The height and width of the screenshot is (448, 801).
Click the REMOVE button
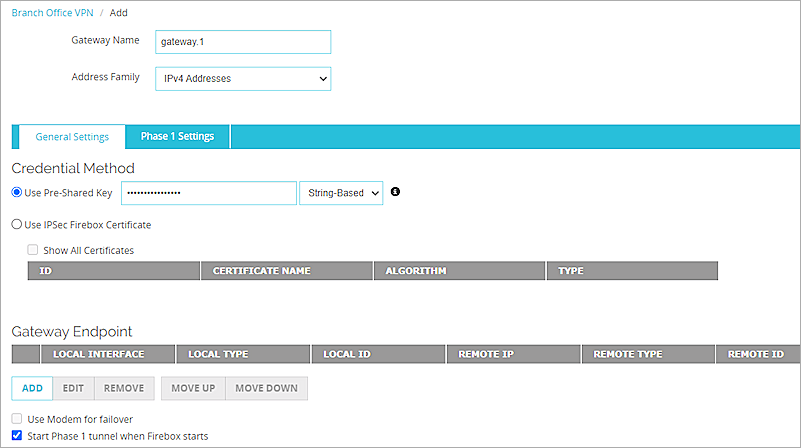click(x=124, y=388)
